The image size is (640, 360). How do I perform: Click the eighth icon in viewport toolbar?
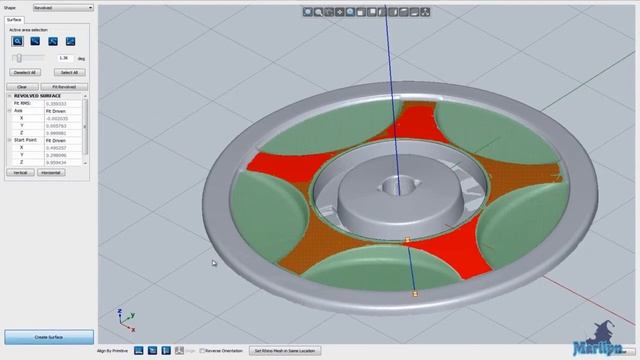point(382,12)
